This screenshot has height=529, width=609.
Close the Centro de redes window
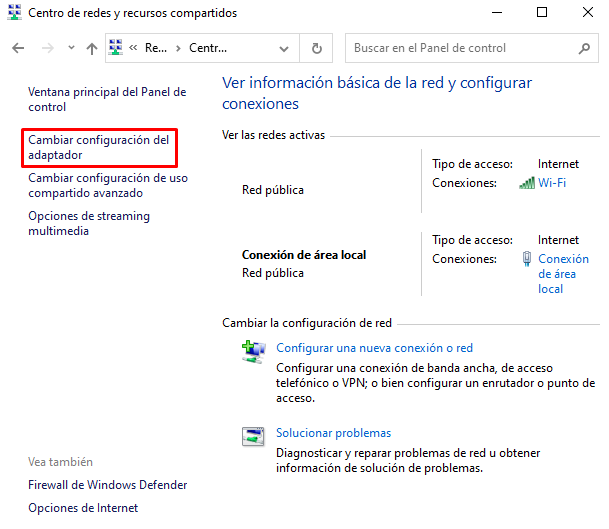pos(588,12)
